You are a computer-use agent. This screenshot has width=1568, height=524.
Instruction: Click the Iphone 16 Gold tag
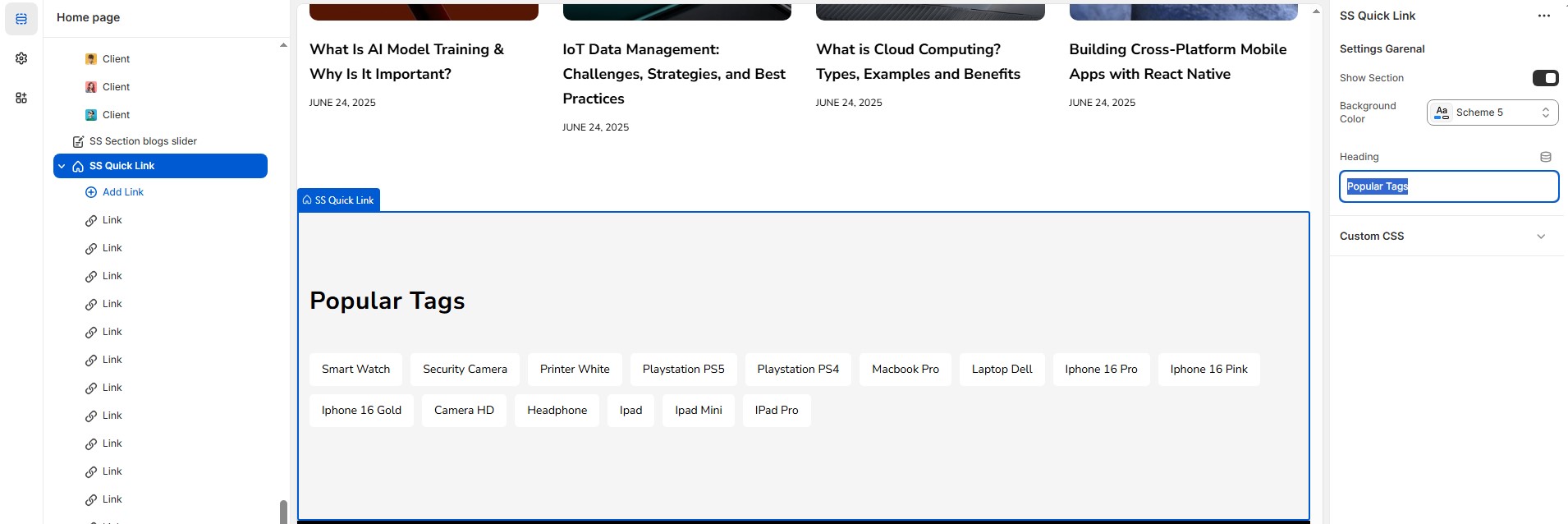361,411
